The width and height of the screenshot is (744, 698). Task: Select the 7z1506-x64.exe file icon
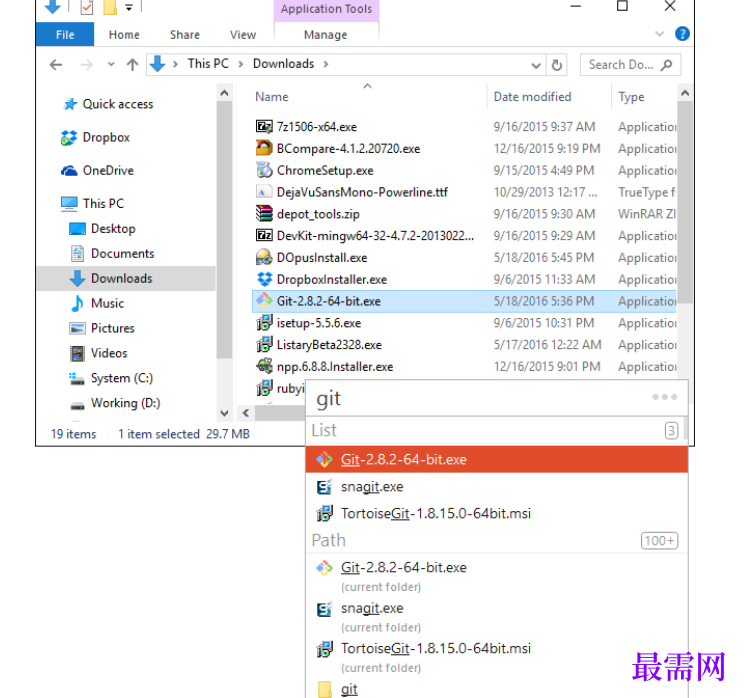pyautogui.click(x=264, y=127)
